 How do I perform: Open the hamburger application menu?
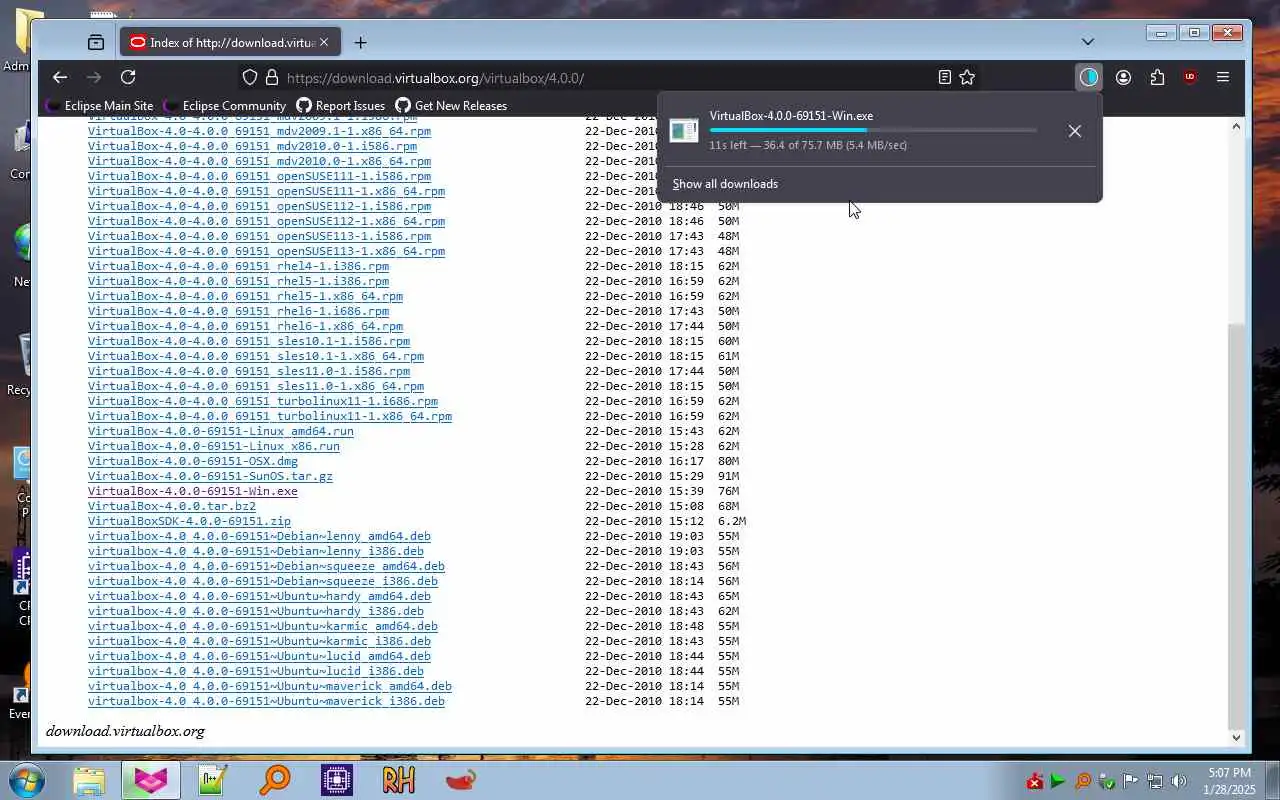click(x=1222, y=77)
